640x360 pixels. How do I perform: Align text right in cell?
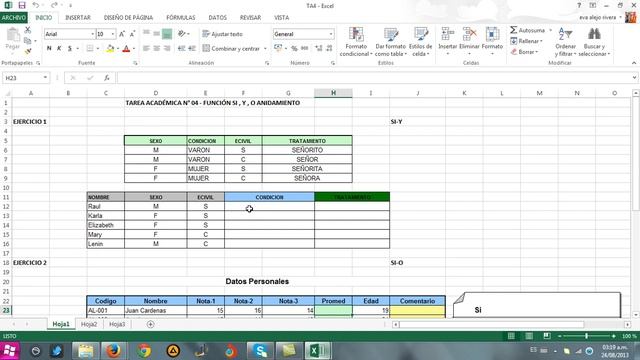(x=167, y=49)
